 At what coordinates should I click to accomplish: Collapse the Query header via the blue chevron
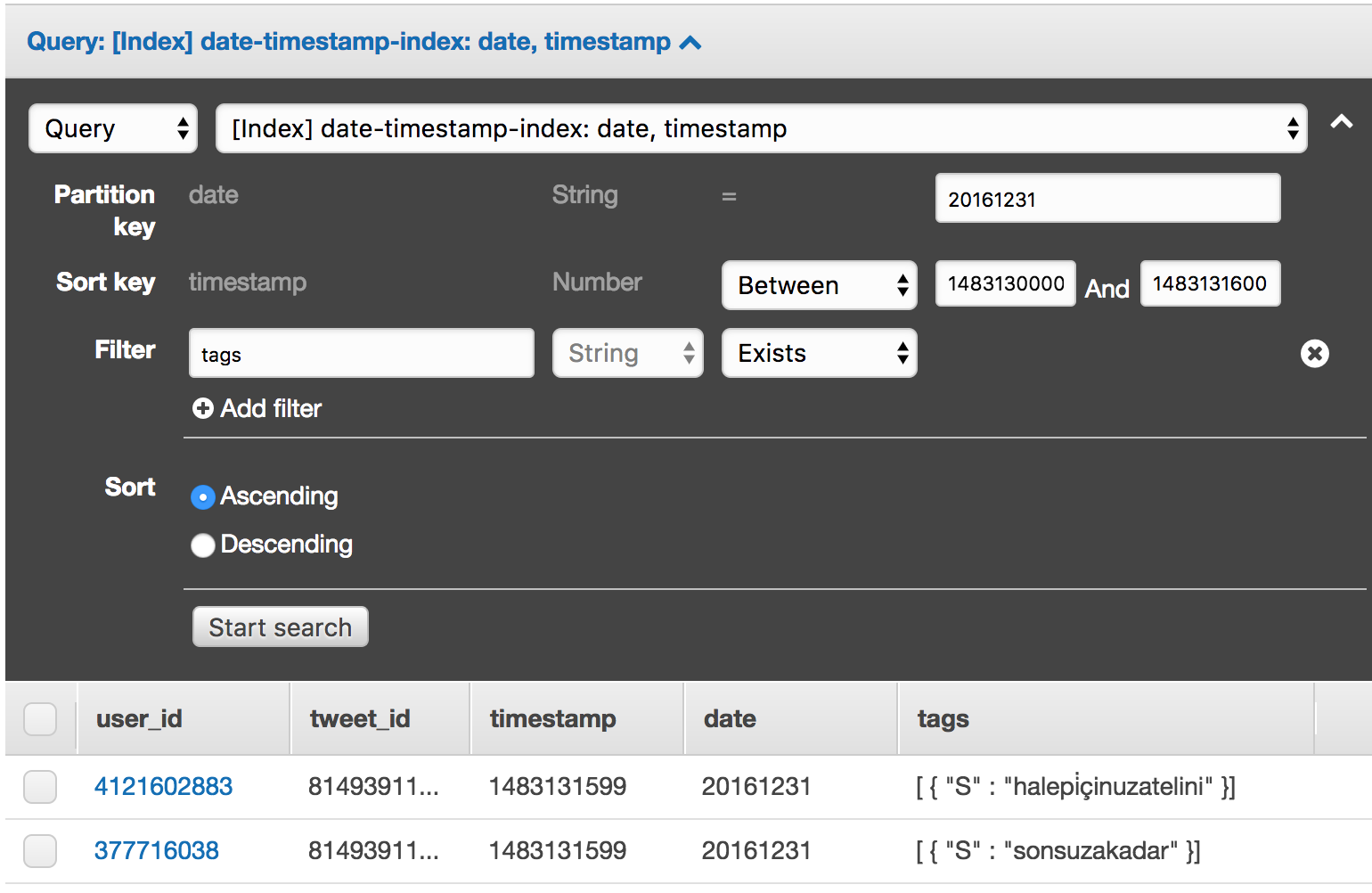click(x=690, y=43)
